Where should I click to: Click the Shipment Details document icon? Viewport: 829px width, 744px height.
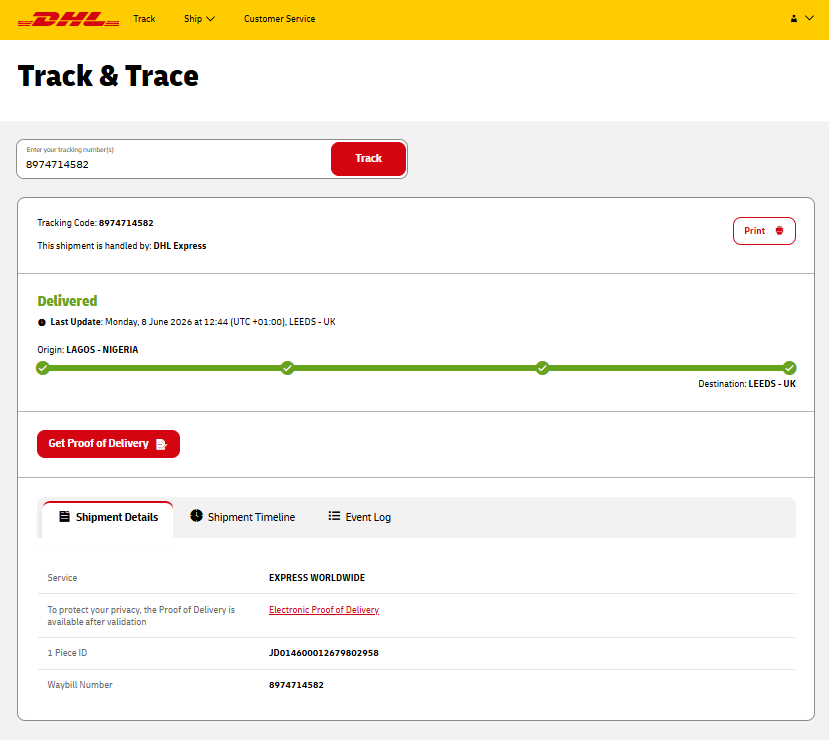64,516
